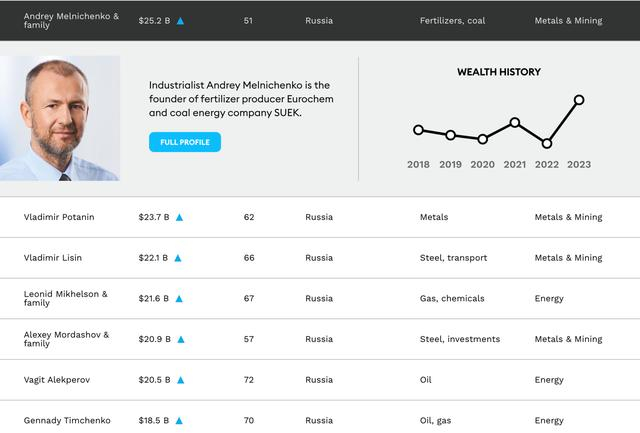Click blue up arrow beside $25.2 B
This screenshot has width=640, height=433.
pyautogui.click(x=180, y=20)
